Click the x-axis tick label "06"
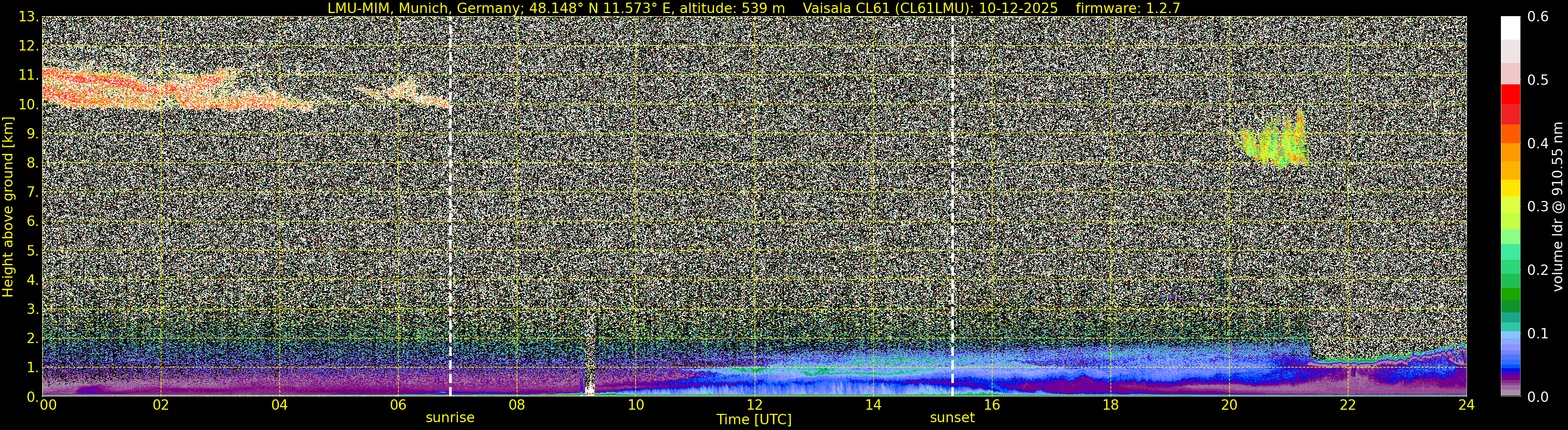 [x=398, y=405]
